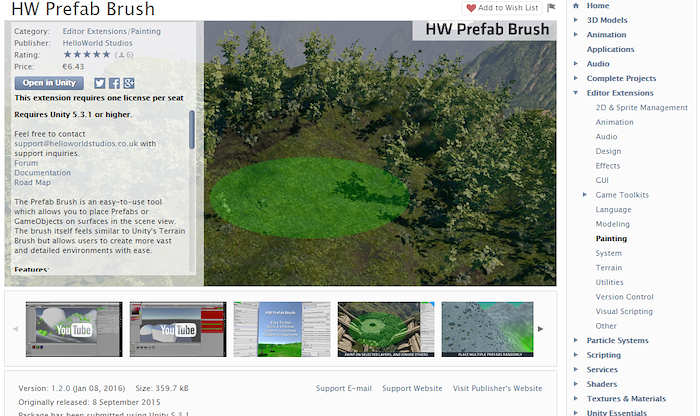
Task: Select Language subcategory
Action: [x=613, y=209]
